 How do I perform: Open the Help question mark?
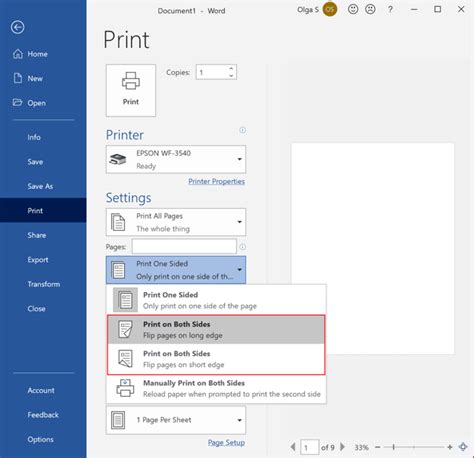[390, 10]
